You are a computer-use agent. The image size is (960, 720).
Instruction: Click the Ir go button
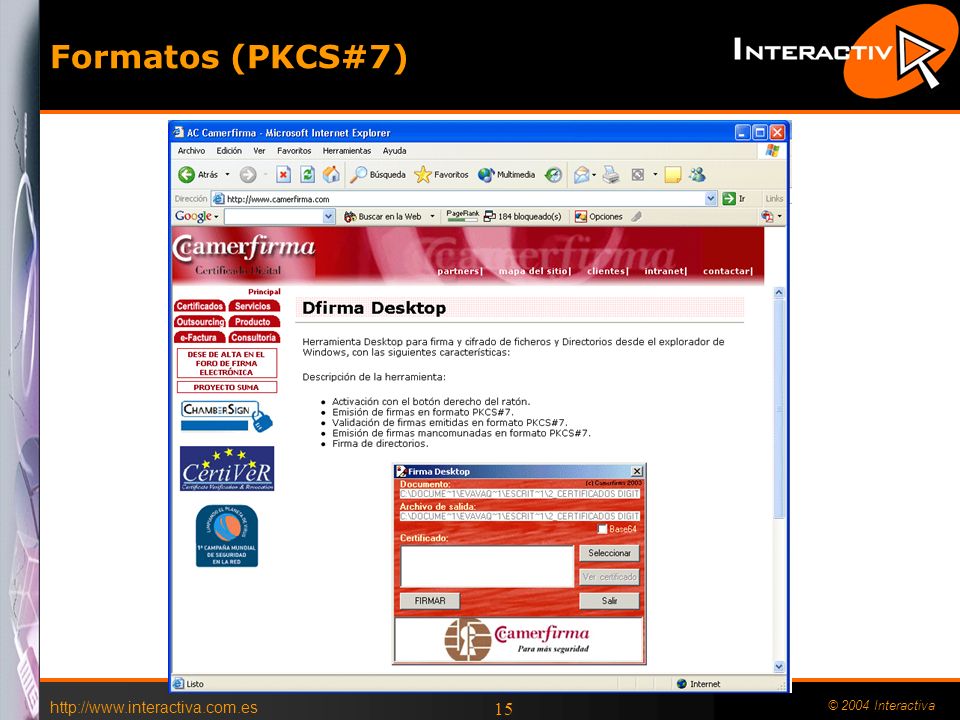(734, 198)
